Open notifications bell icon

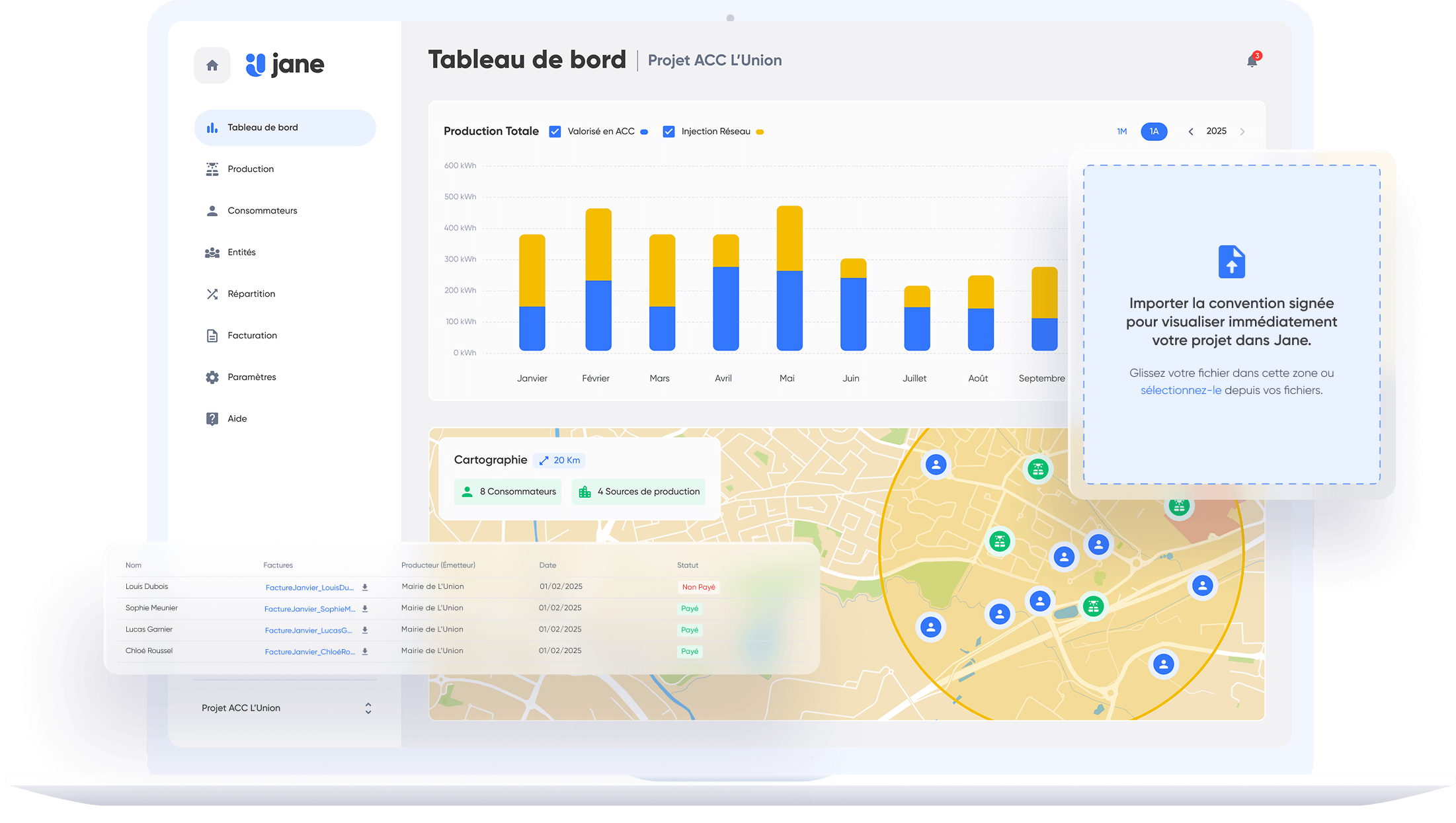[x=1252, y=61]
